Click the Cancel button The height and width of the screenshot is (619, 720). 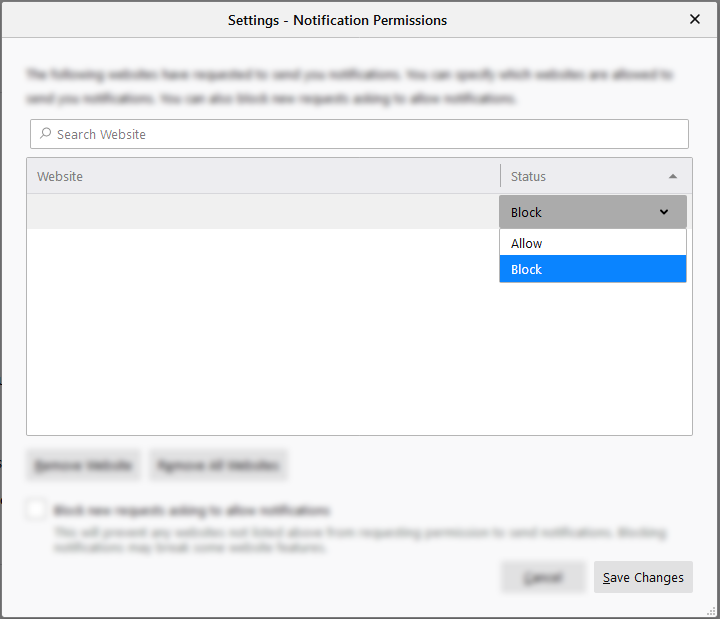pos(543,577)
